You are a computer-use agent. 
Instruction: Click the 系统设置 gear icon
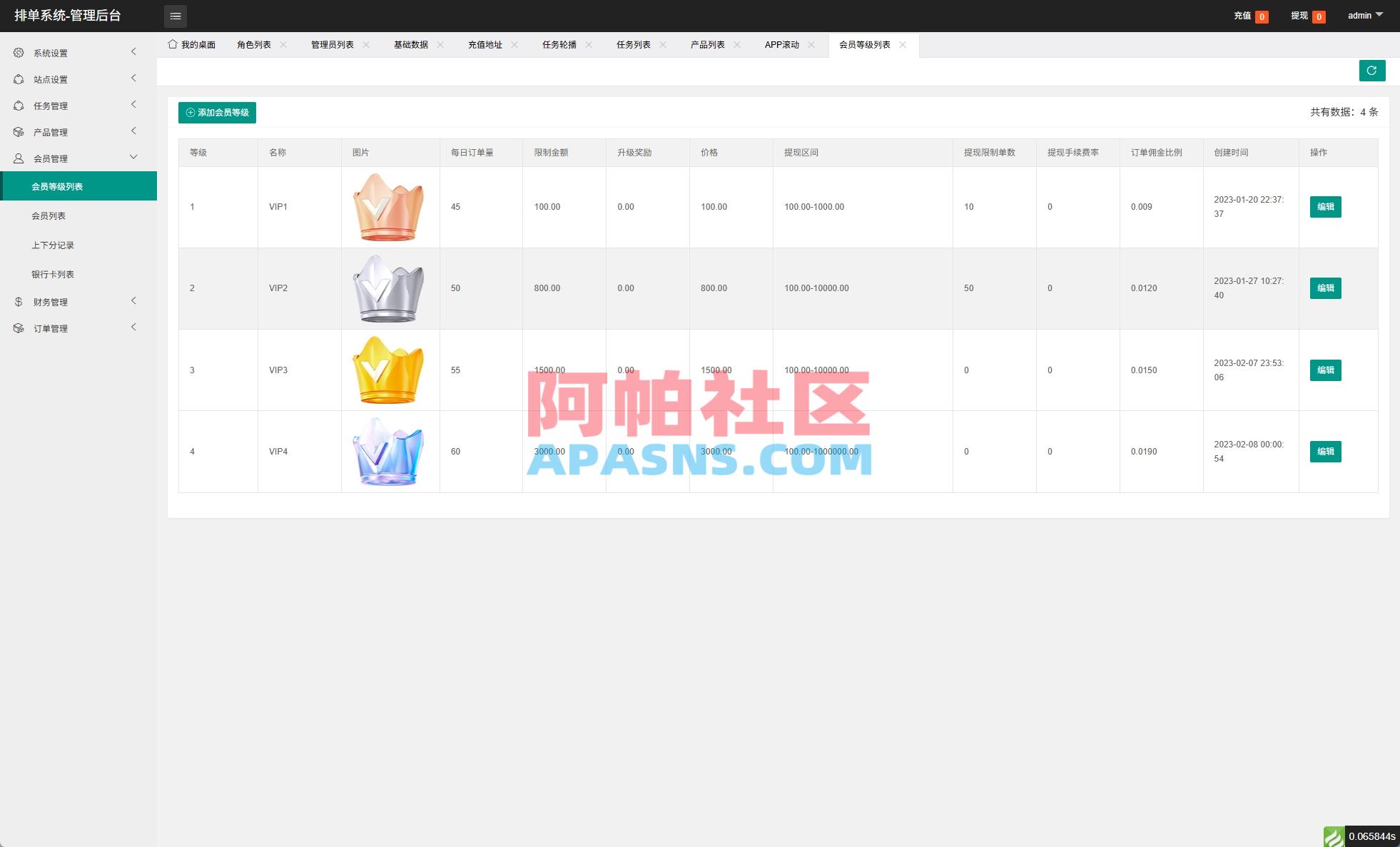(x=19, y=52)
